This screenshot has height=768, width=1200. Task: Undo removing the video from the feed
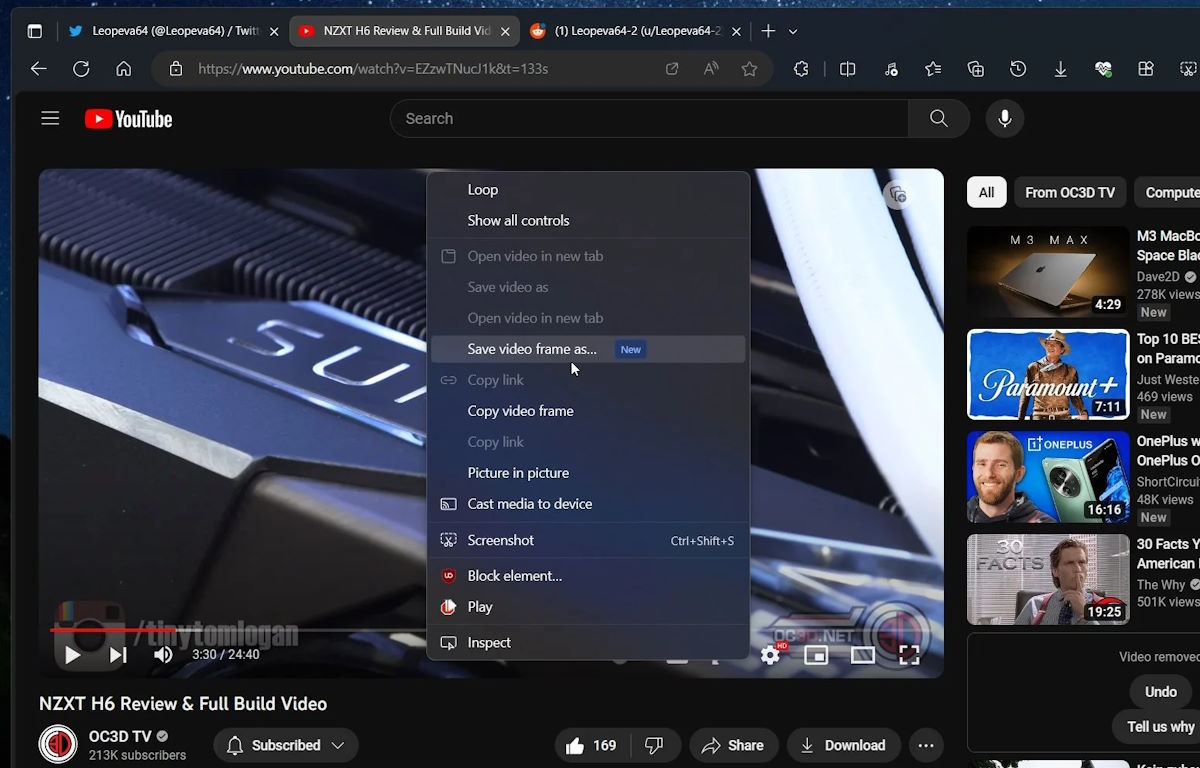tap(1159, 691)
